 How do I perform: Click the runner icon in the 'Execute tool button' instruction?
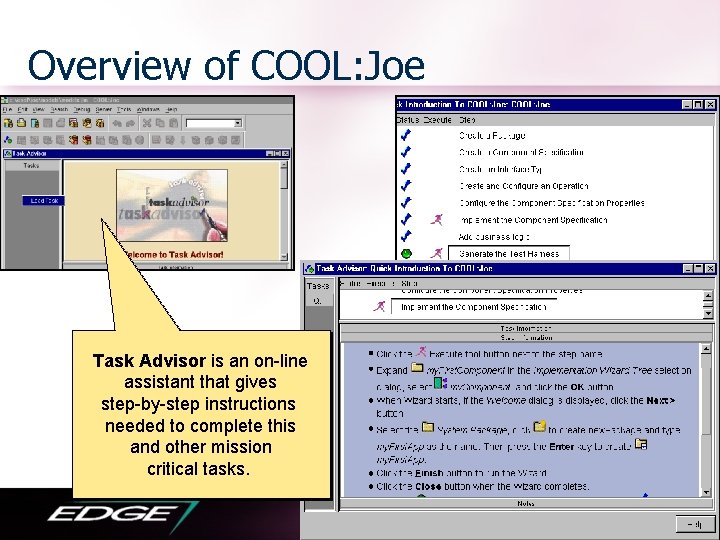point(421,352)
